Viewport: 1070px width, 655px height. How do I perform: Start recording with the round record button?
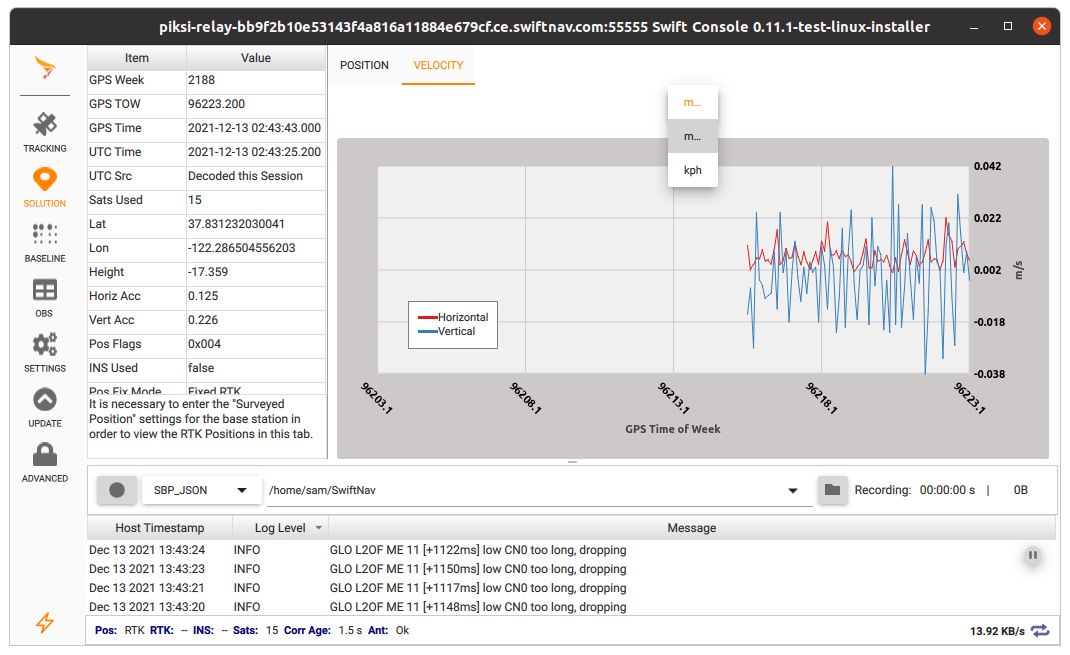(x=117, y=490)
